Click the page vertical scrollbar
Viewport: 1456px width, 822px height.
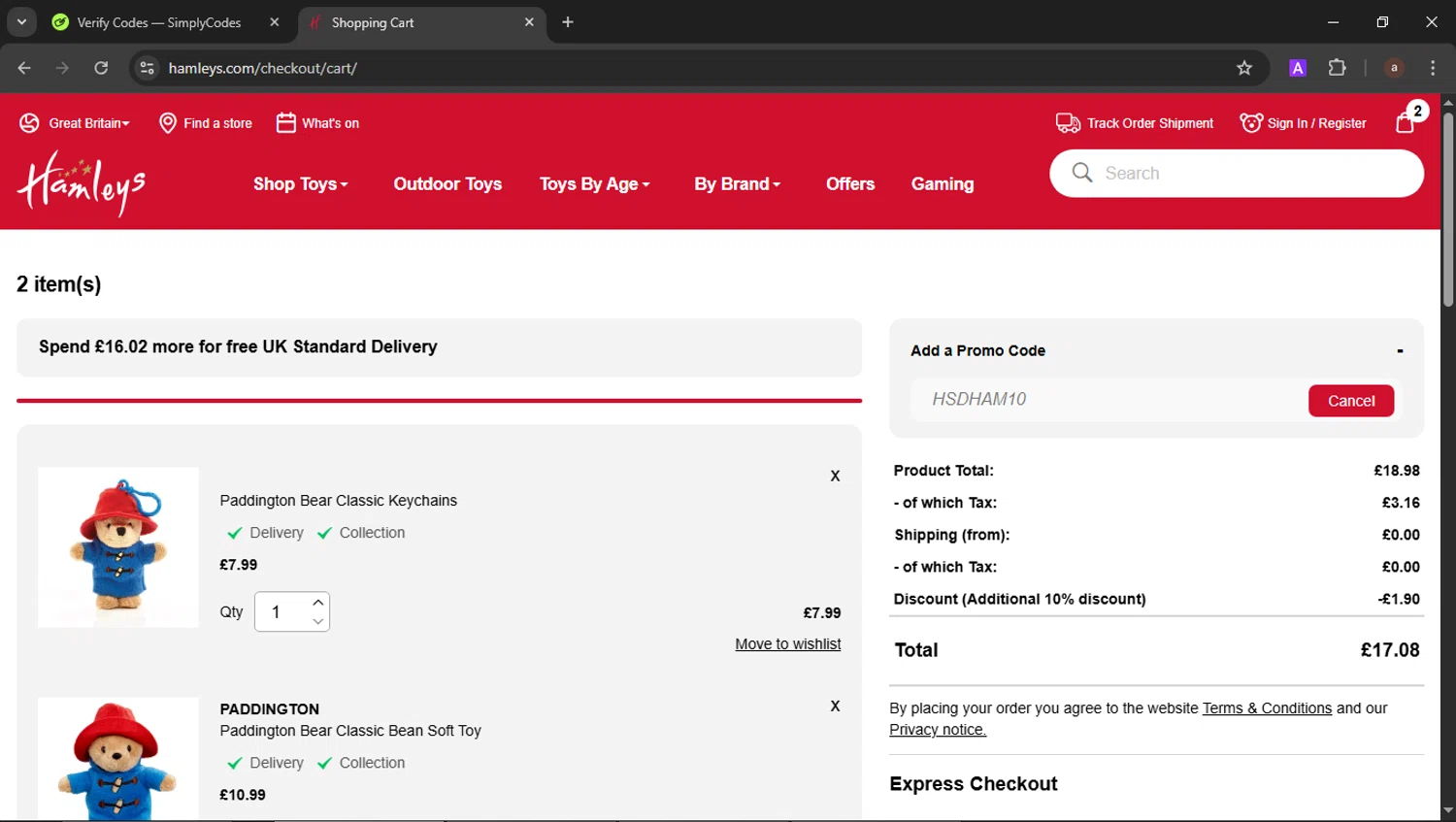pyautogui.click(x=1447, y=209)
